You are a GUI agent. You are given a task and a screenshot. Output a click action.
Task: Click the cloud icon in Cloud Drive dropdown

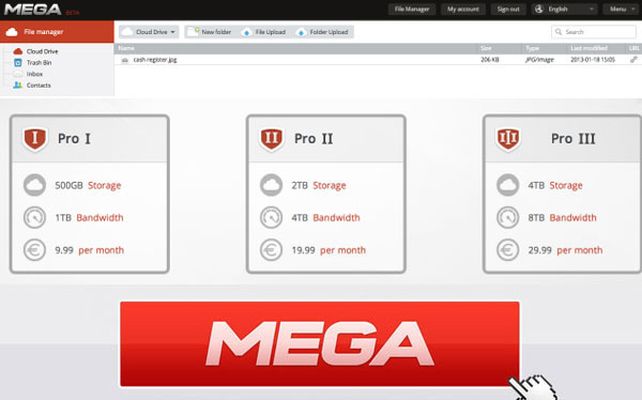coord(128,32)
